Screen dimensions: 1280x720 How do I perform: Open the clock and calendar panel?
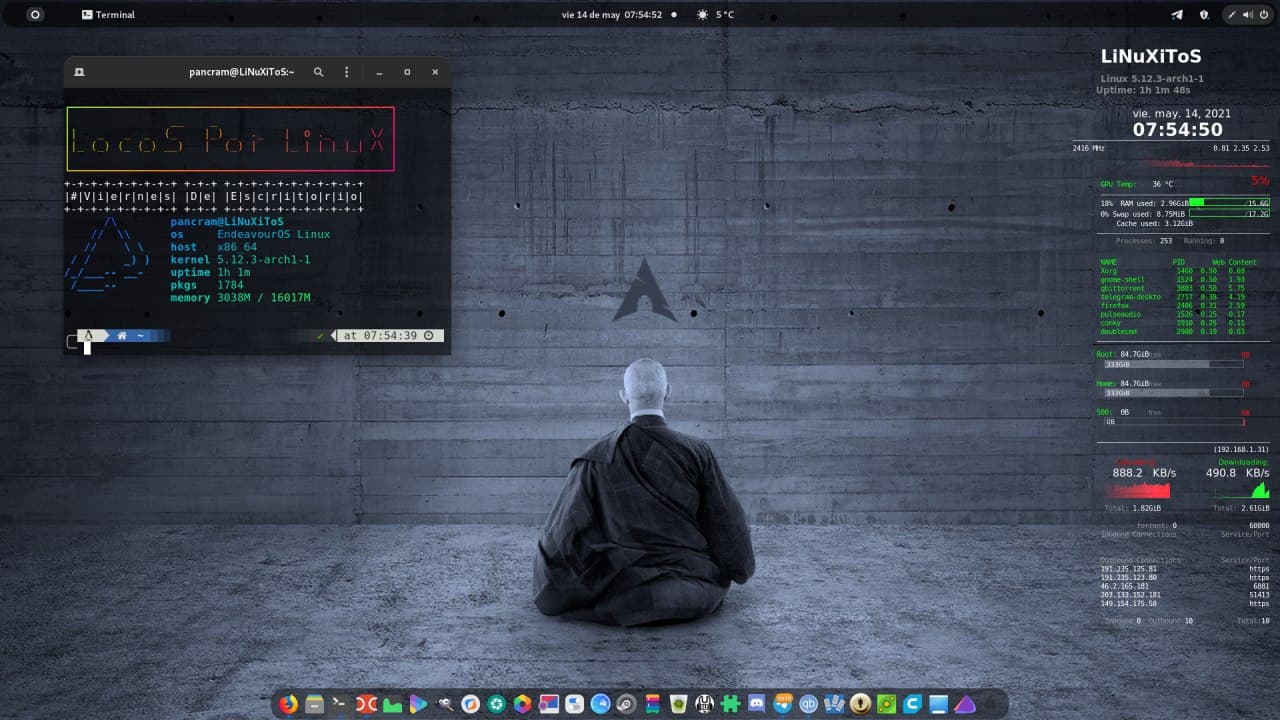tap(612, 15)
